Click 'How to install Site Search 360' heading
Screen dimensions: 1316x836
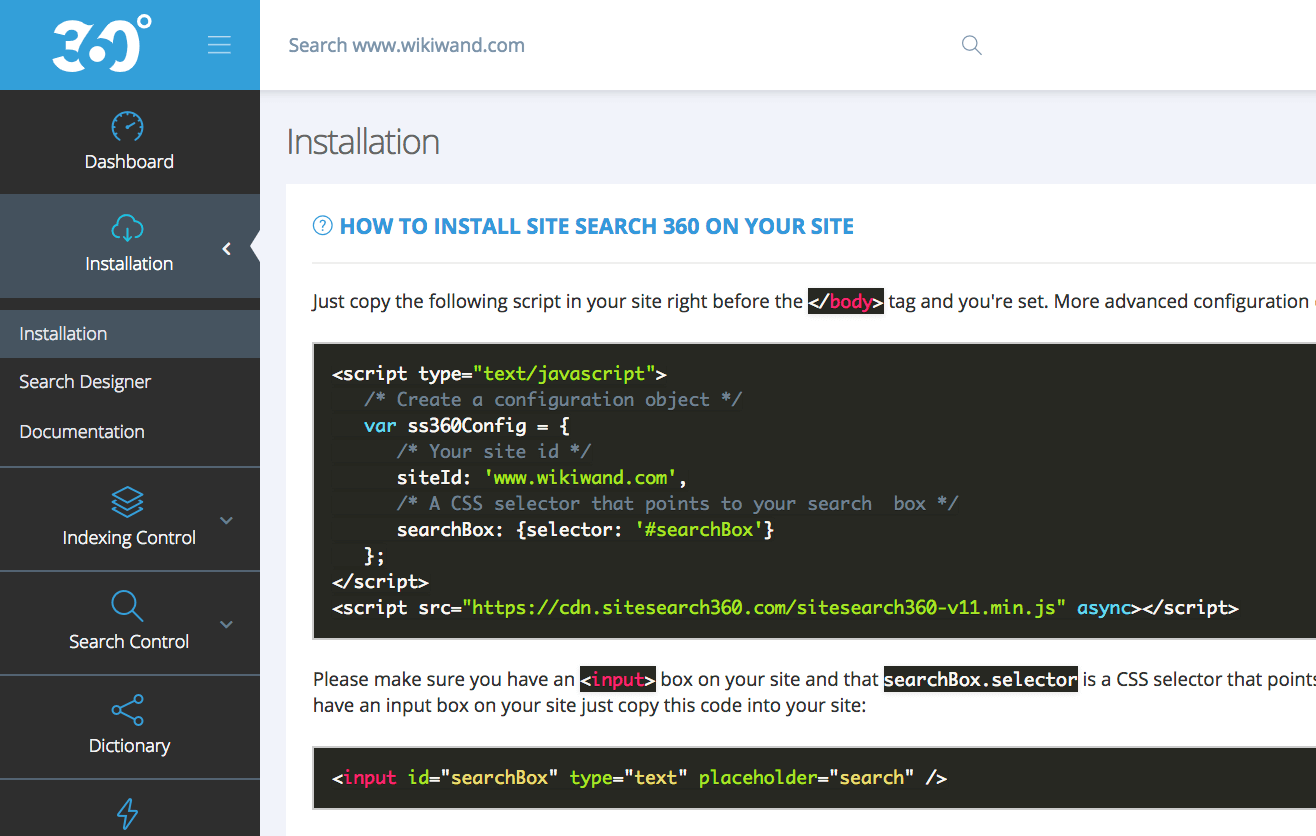click(597, 226)
